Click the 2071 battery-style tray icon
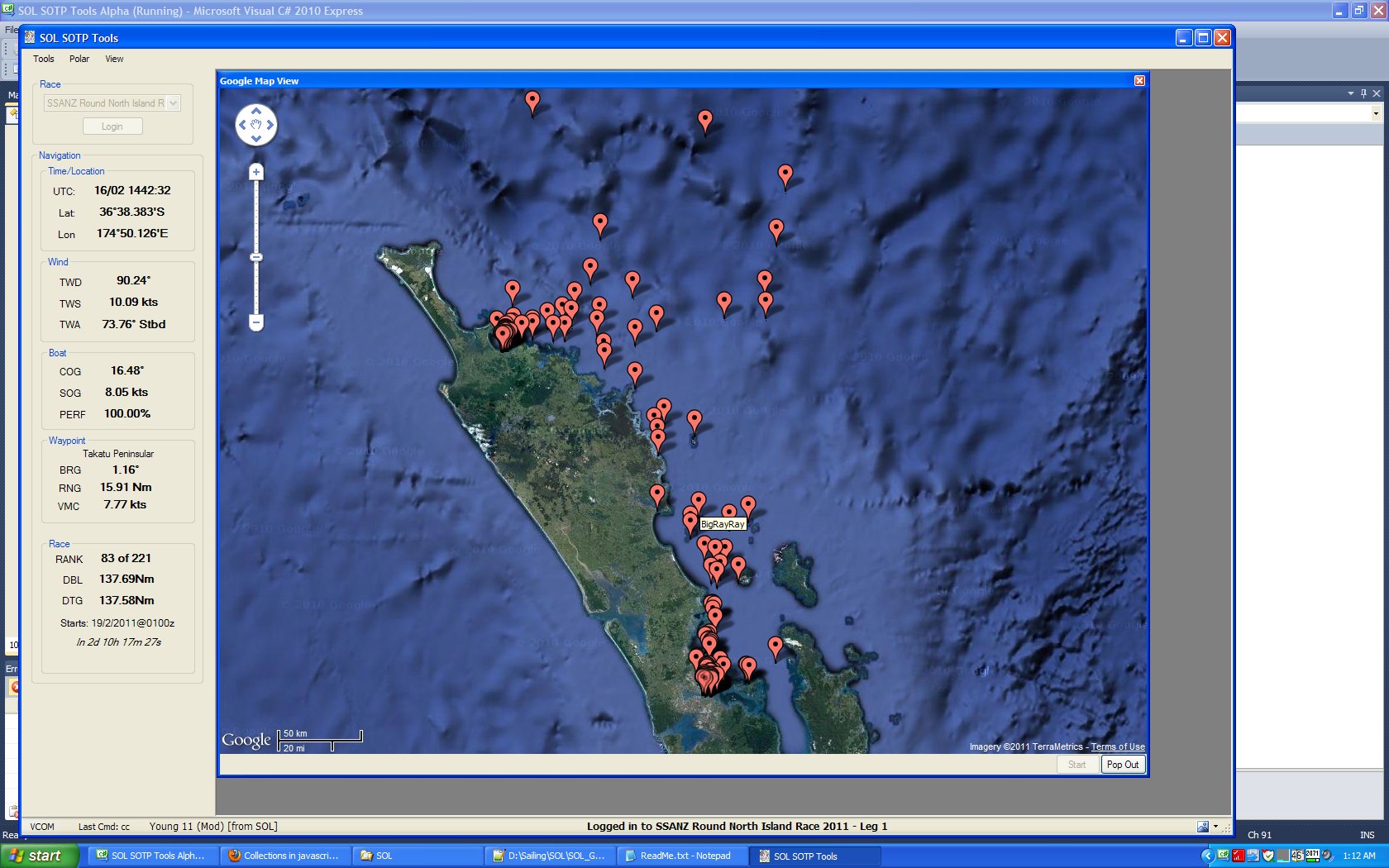The height and width of the screenshot is (868, 1389). click(x=1312, y=855)
